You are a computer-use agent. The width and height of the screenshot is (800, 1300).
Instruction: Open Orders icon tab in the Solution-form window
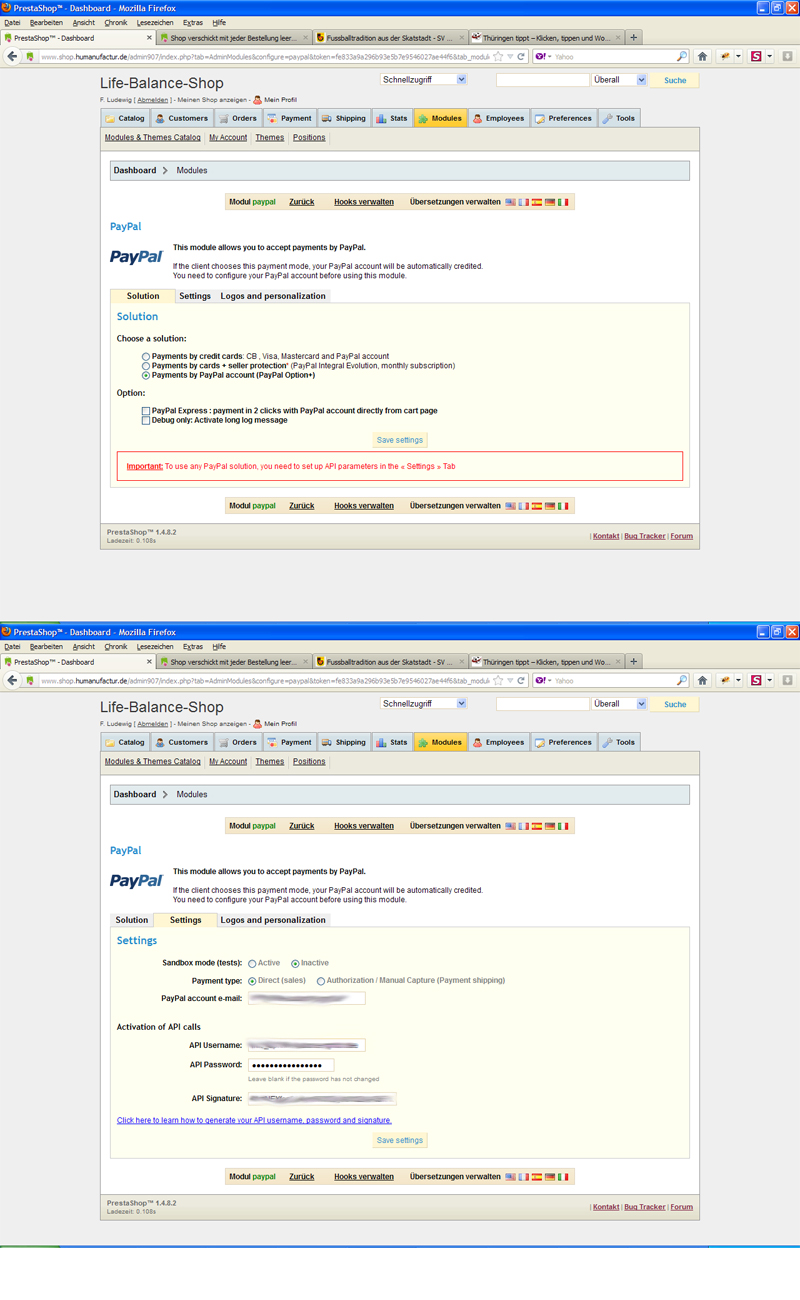pos(224,118)
